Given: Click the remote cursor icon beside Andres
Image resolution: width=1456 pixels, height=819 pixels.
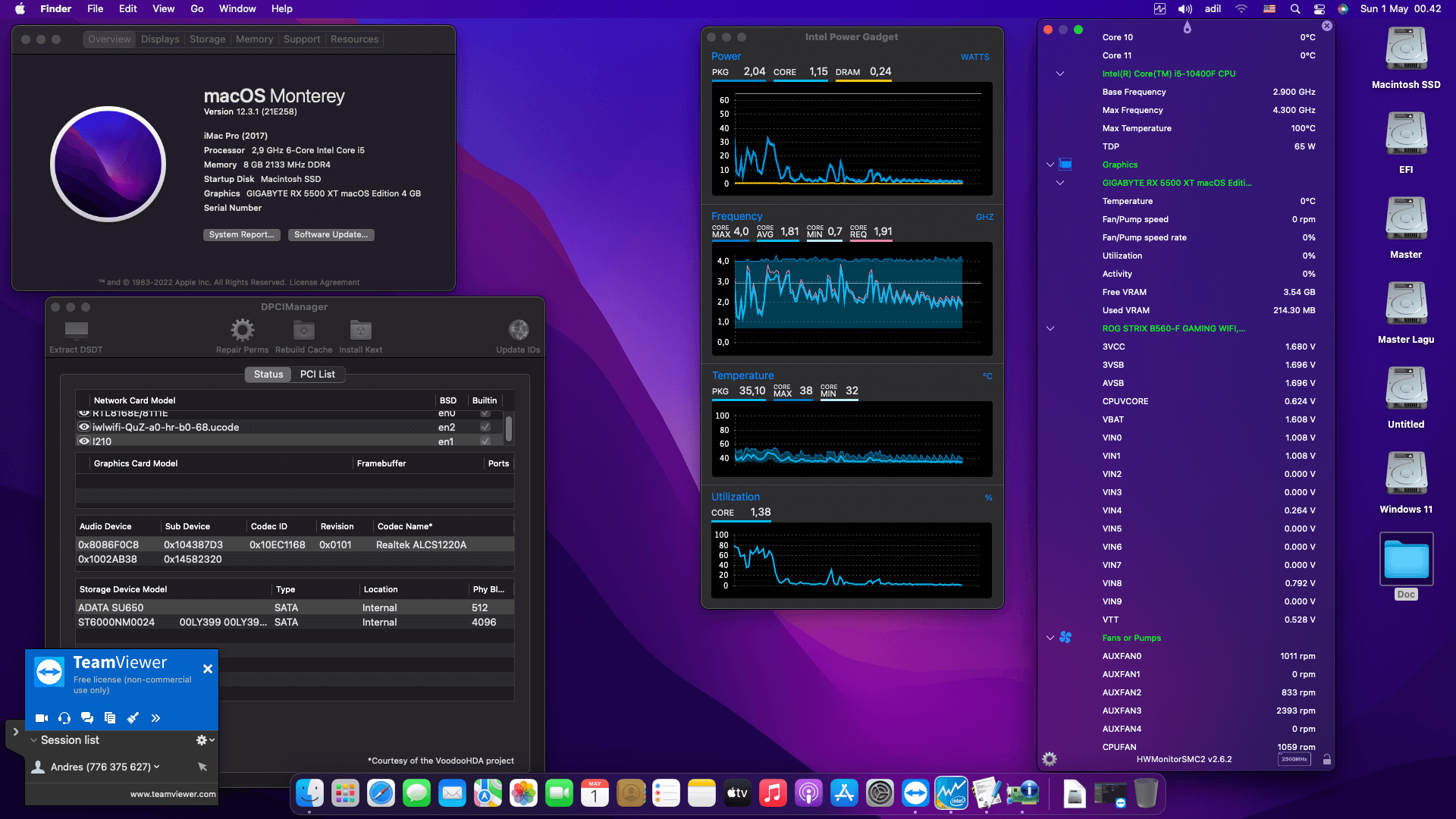Looking at the screenshot, I should (x=202, y=767).
